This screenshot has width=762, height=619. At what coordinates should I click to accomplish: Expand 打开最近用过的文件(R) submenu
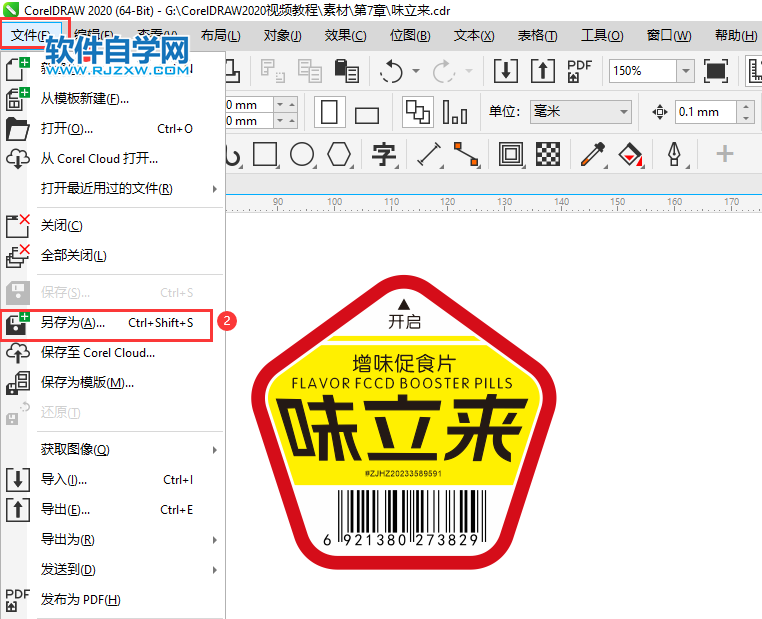(113, 189)
